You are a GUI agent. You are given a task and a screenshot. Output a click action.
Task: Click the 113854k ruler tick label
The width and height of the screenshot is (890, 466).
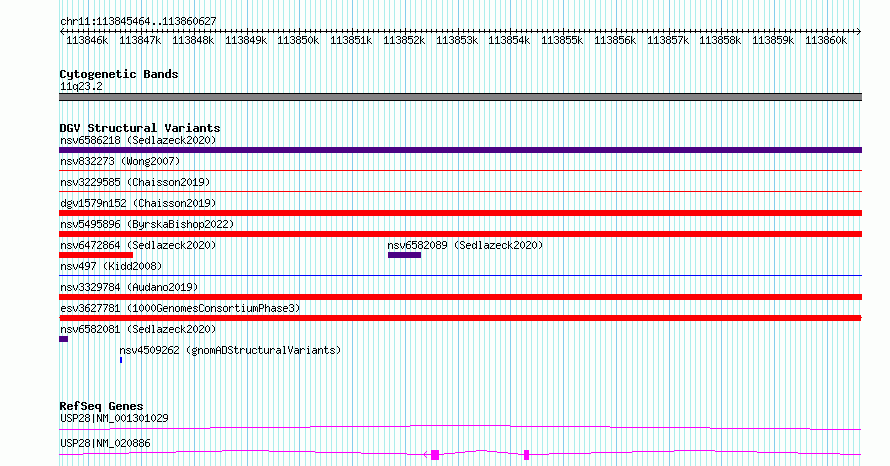tap(509, 41)
